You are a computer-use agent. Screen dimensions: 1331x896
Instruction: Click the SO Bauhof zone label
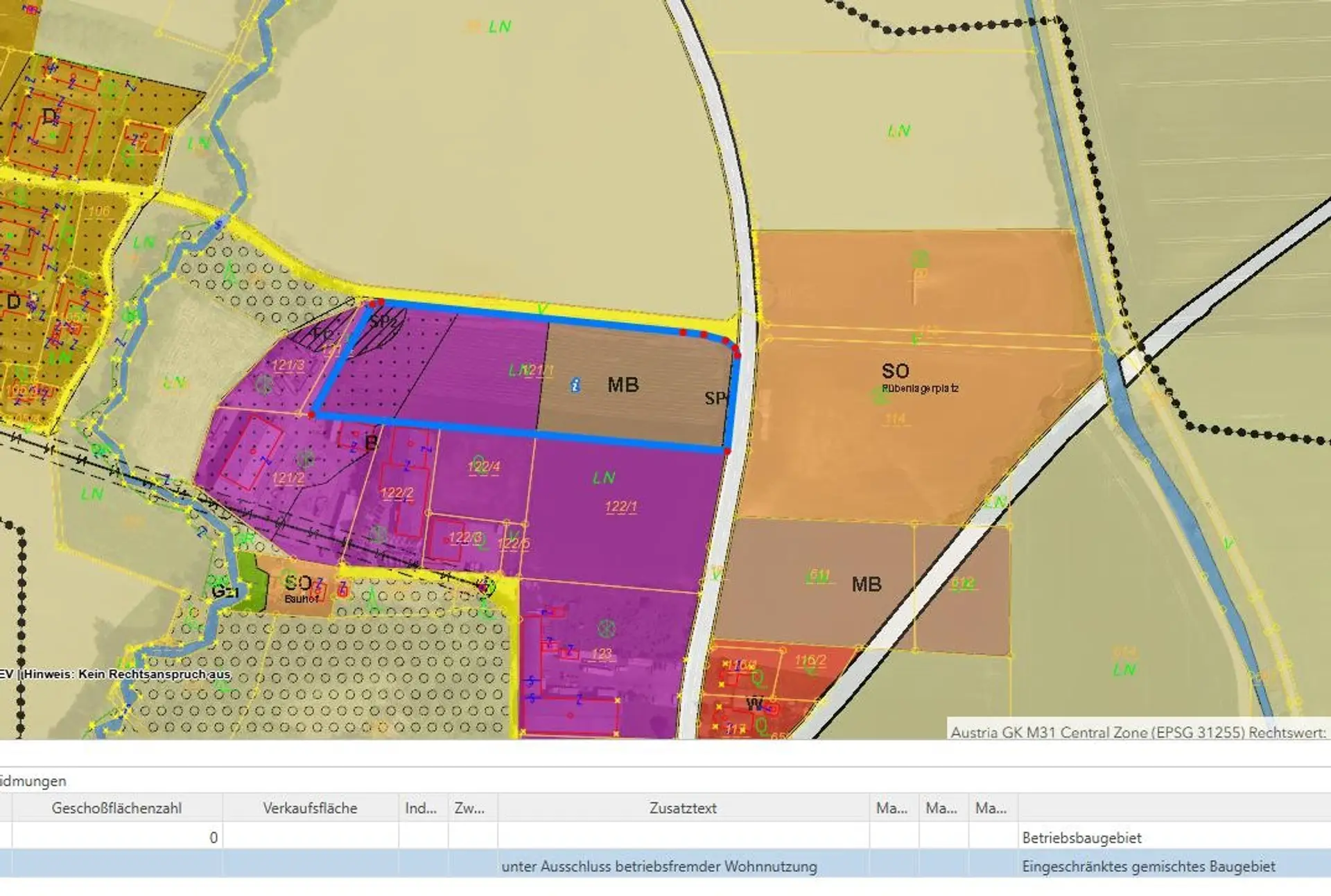coord(299,587)
